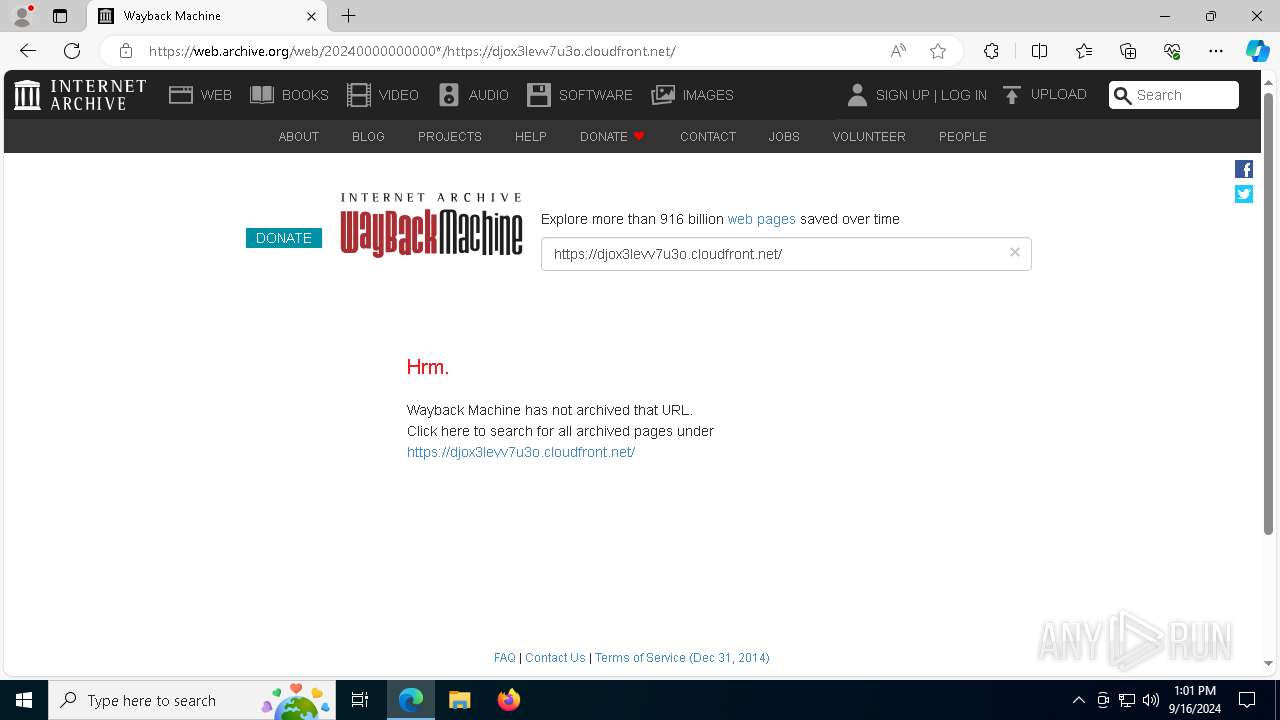1280x720 pixels.
Task: Open the notifications action center
Action: 1247,700
